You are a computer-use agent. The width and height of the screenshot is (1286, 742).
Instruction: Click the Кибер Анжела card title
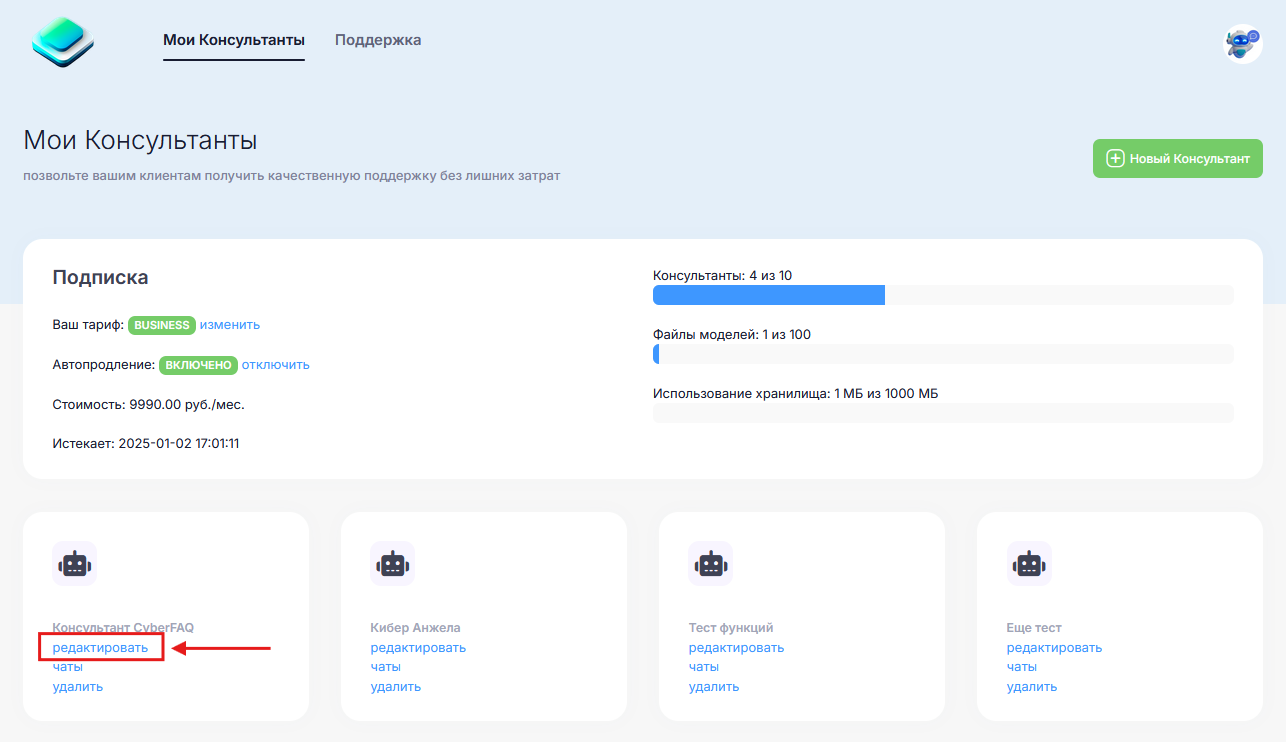coord(415,628)
